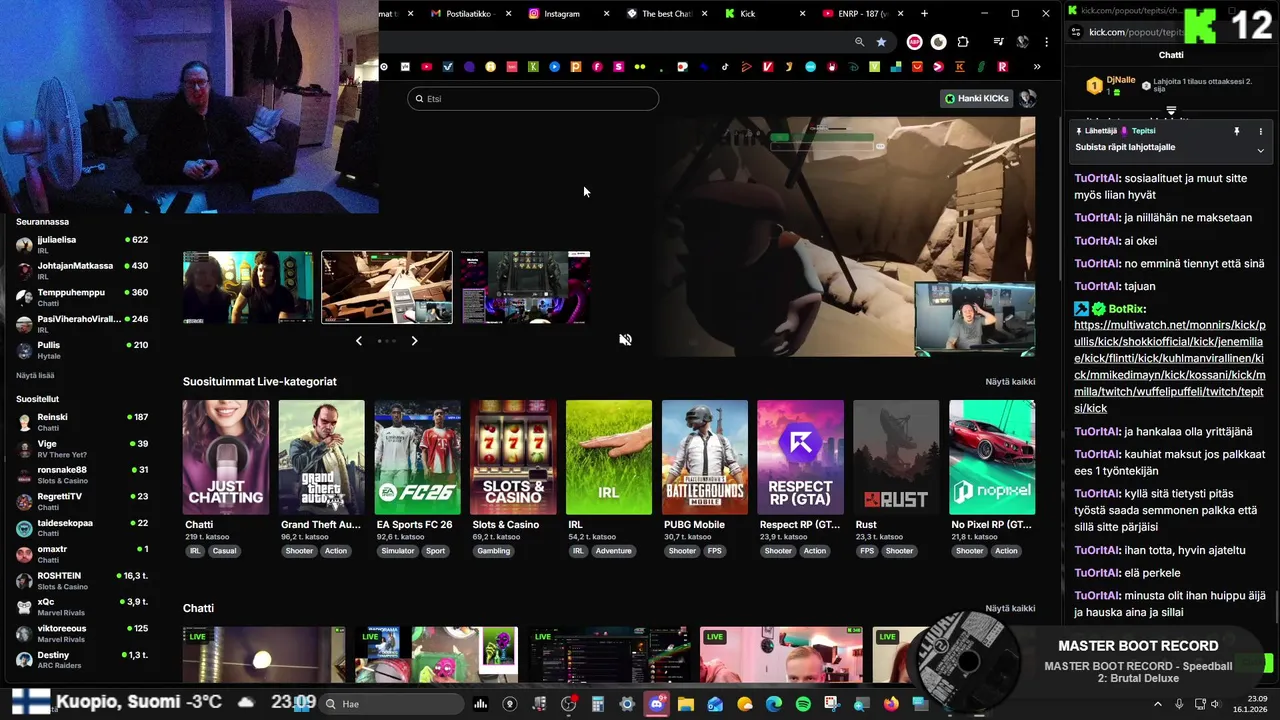The image size is (1280, 720).
Task: Open the browser zoom magnifier icon
Action: [859, 42]
